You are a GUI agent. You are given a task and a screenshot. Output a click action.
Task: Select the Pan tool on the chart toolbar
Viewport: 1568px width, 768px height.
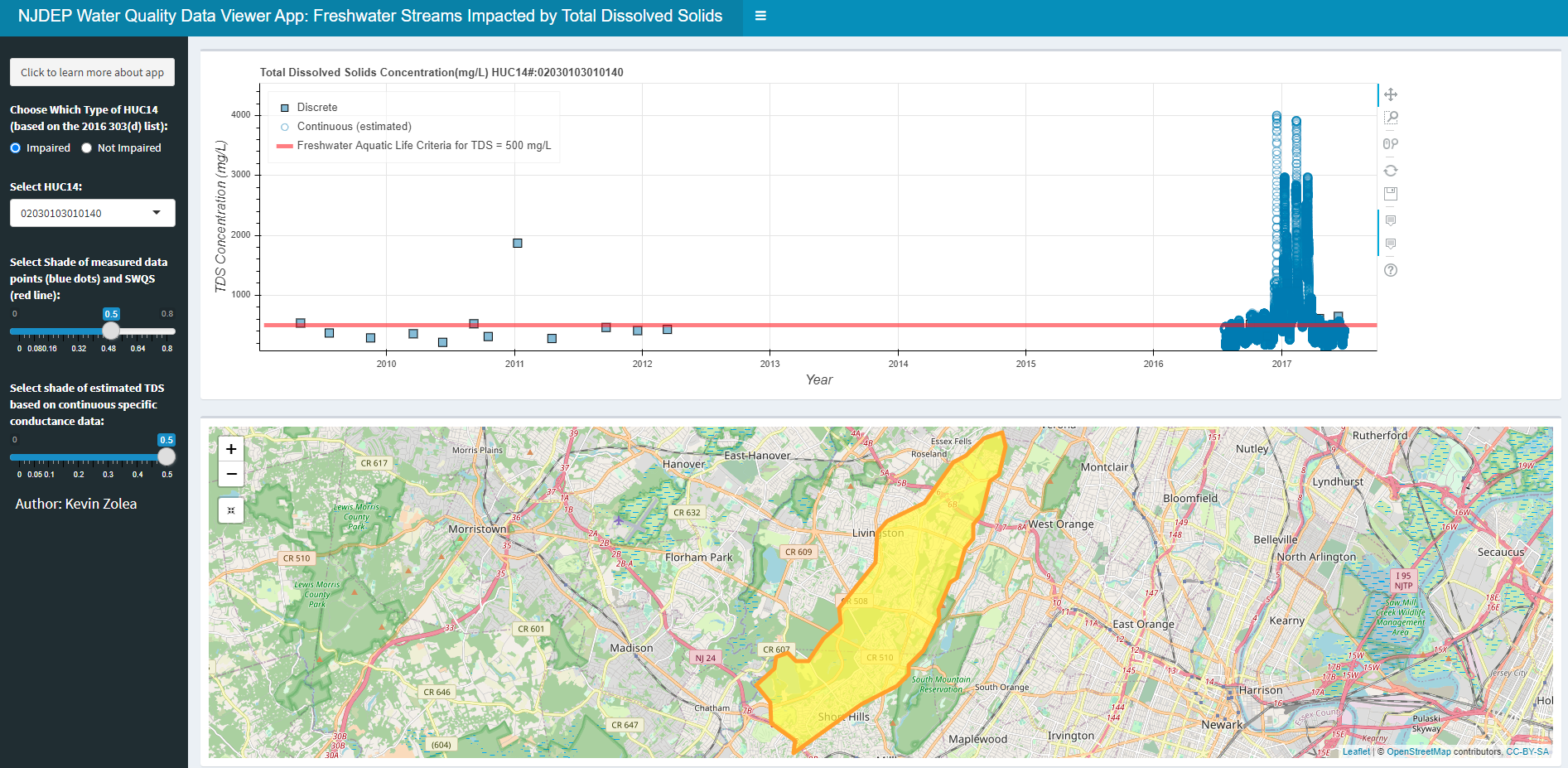(x=1390, y=94)
